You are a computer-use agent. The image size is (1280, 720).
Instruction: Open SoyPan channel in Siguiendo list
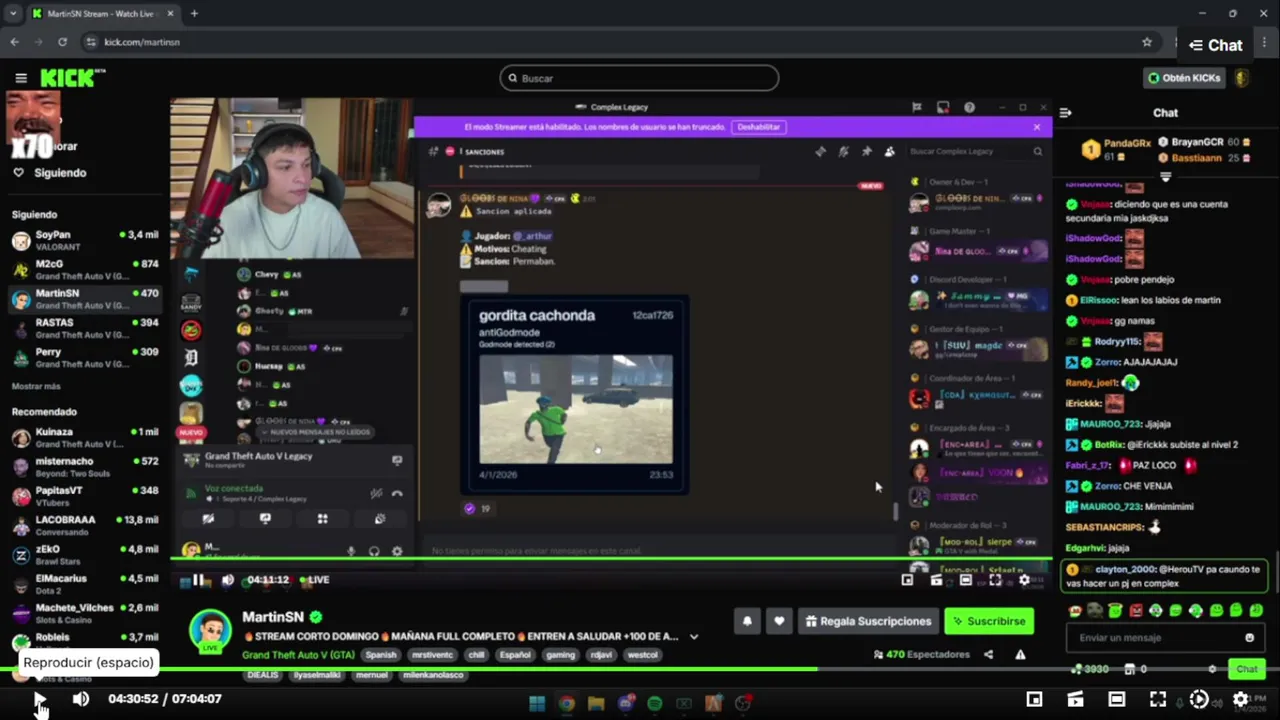pos(85,240)
